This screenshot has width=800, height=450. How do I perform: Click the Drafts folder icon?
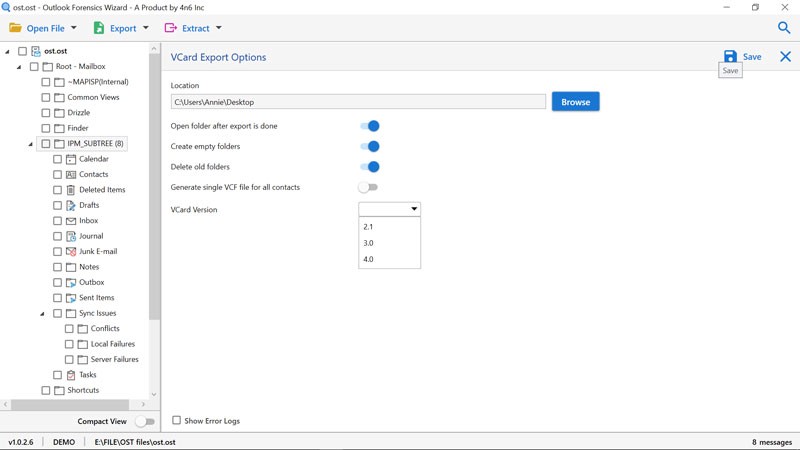(71, 205)
